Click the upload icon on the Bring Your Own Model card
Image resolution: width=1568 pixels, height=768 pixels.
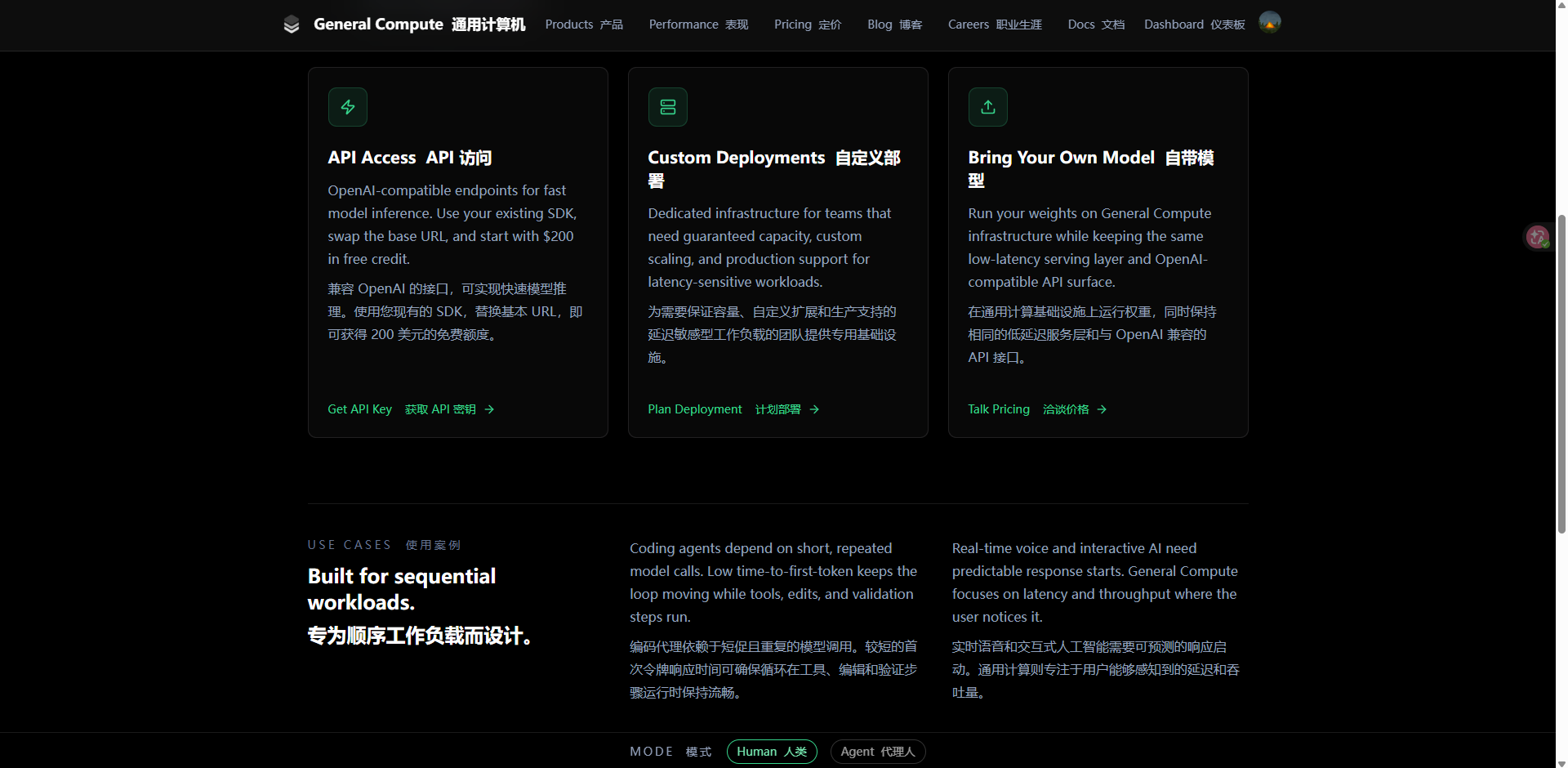pyautogui.click(x=988, y=107)
